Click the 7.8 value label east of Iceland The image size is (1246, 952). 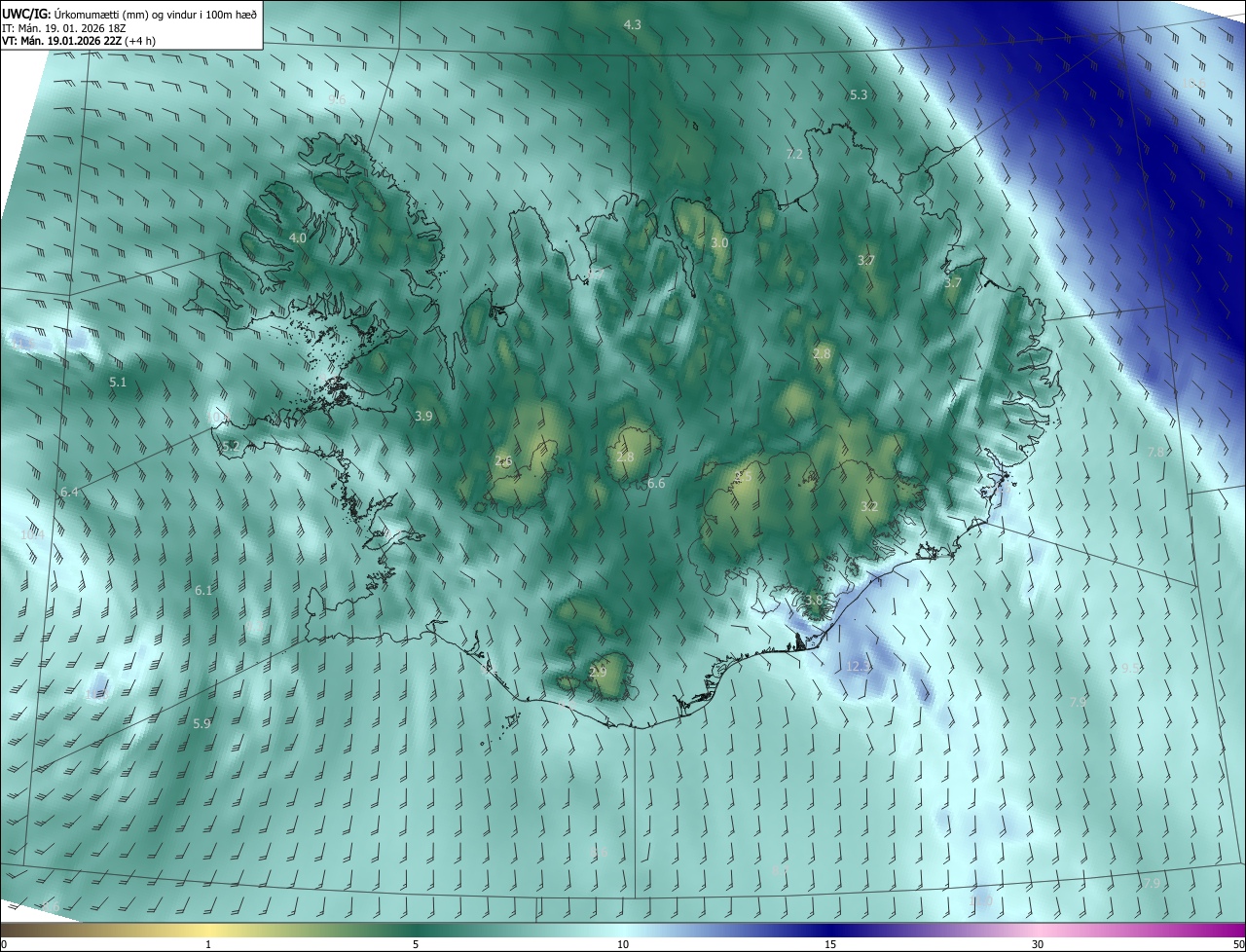click(x=1156, y=454)
